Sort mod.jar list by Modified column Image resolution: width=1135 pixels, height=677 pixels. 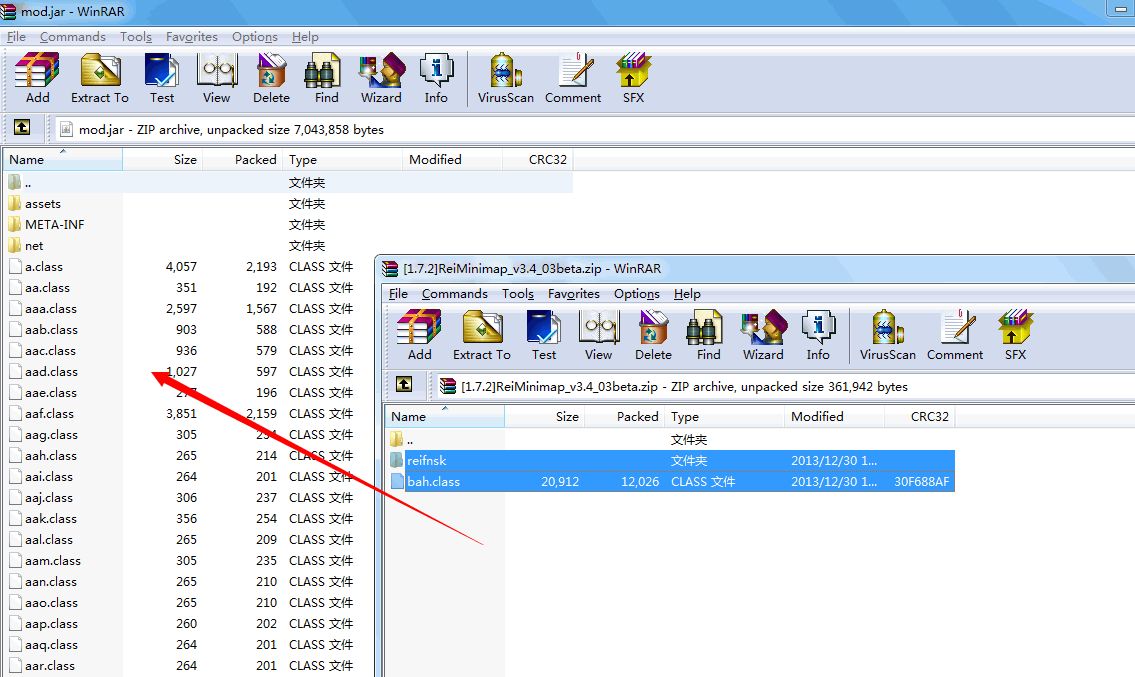tap(452, 159)
